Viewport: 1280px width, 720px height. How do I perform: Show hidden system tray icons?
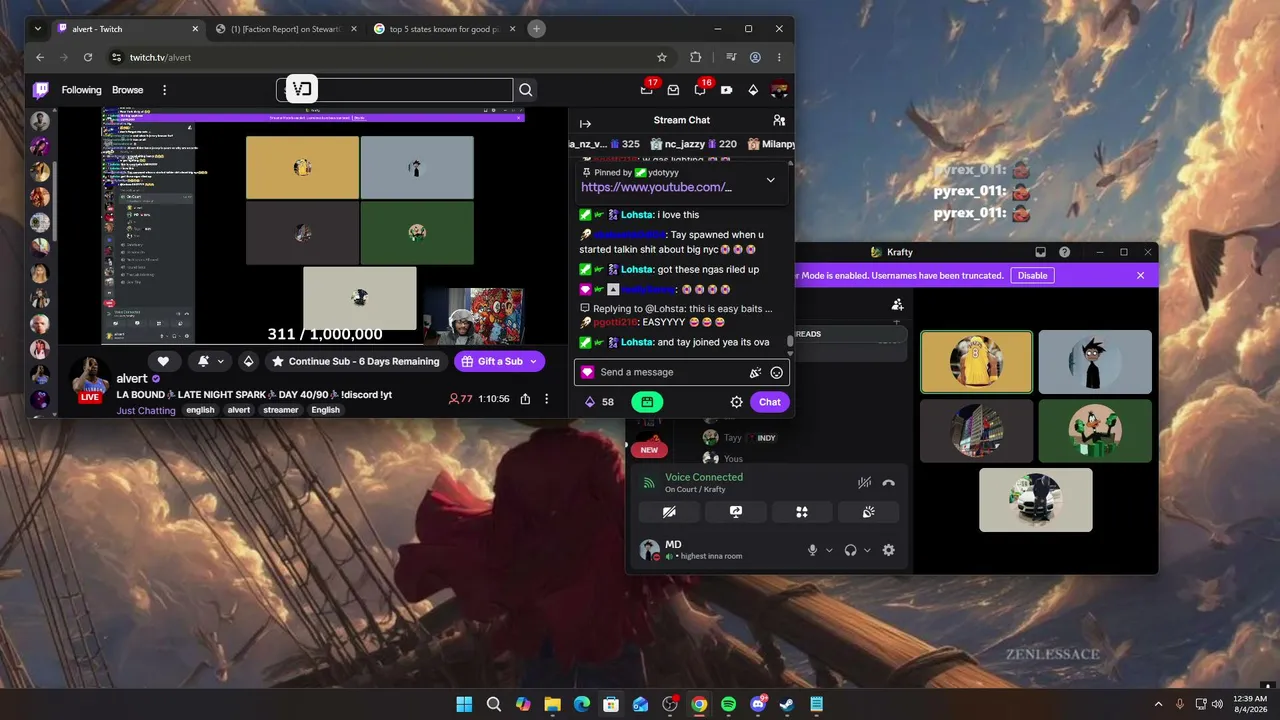coord(1159,704)
